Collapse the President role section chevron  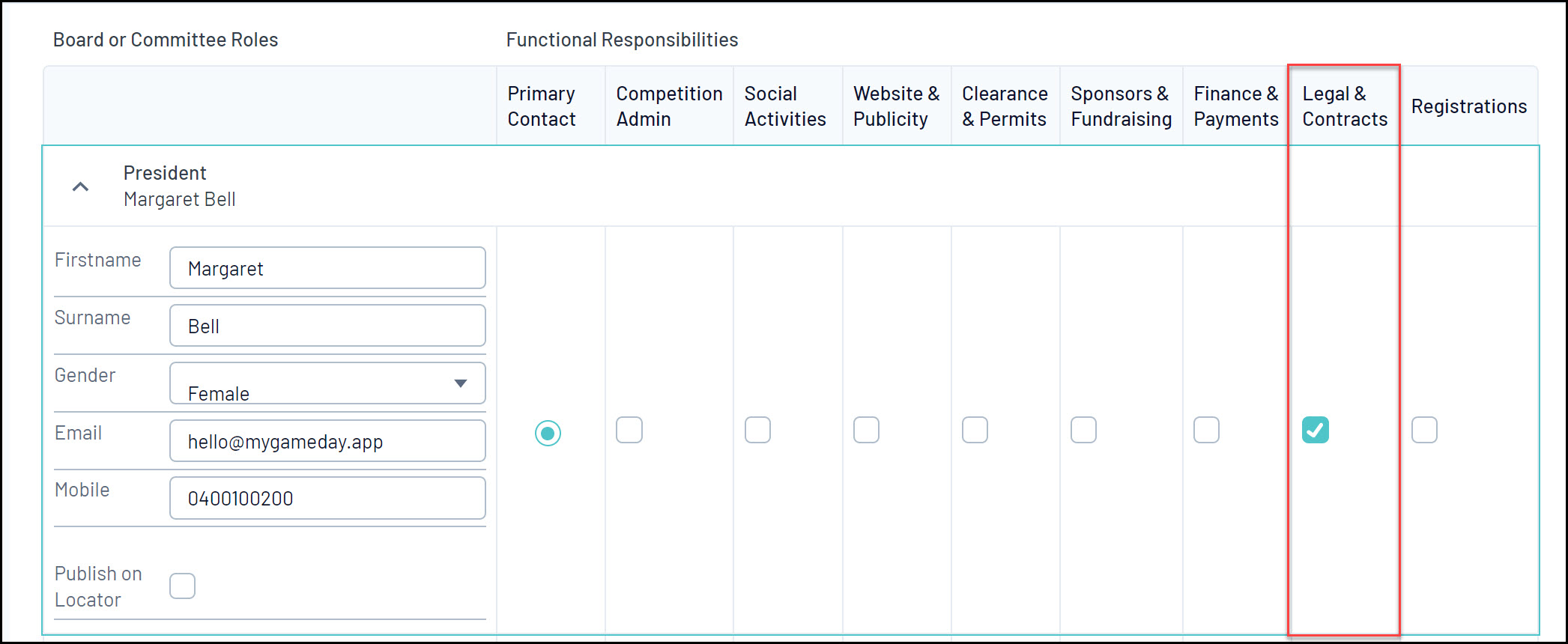(x=80, y=186)
